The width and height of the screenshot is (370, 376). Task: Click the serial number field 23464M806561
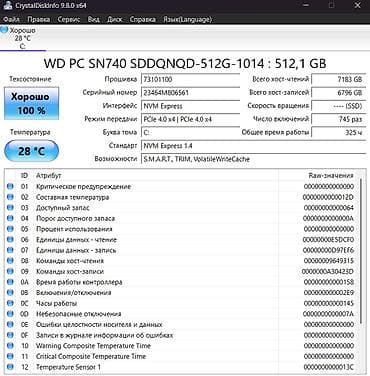coord(190,93)
